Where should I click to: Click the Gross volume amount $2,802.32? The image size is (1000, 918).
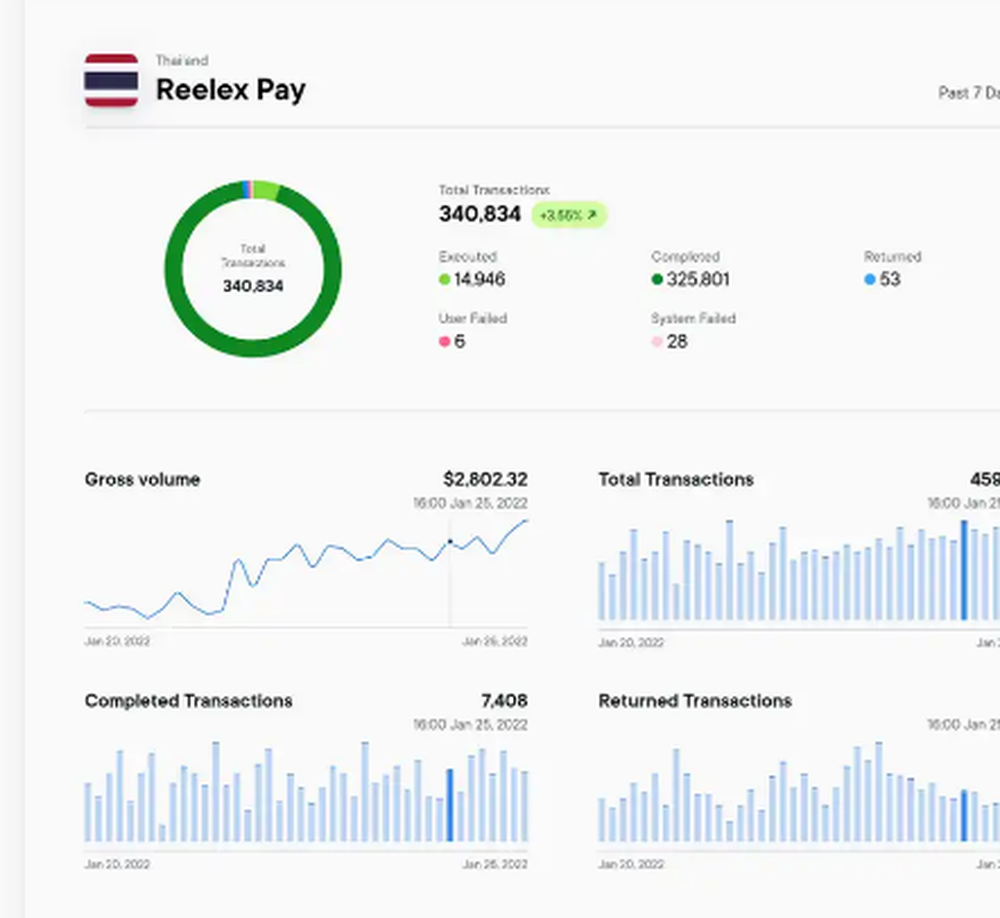coord(485,480)
